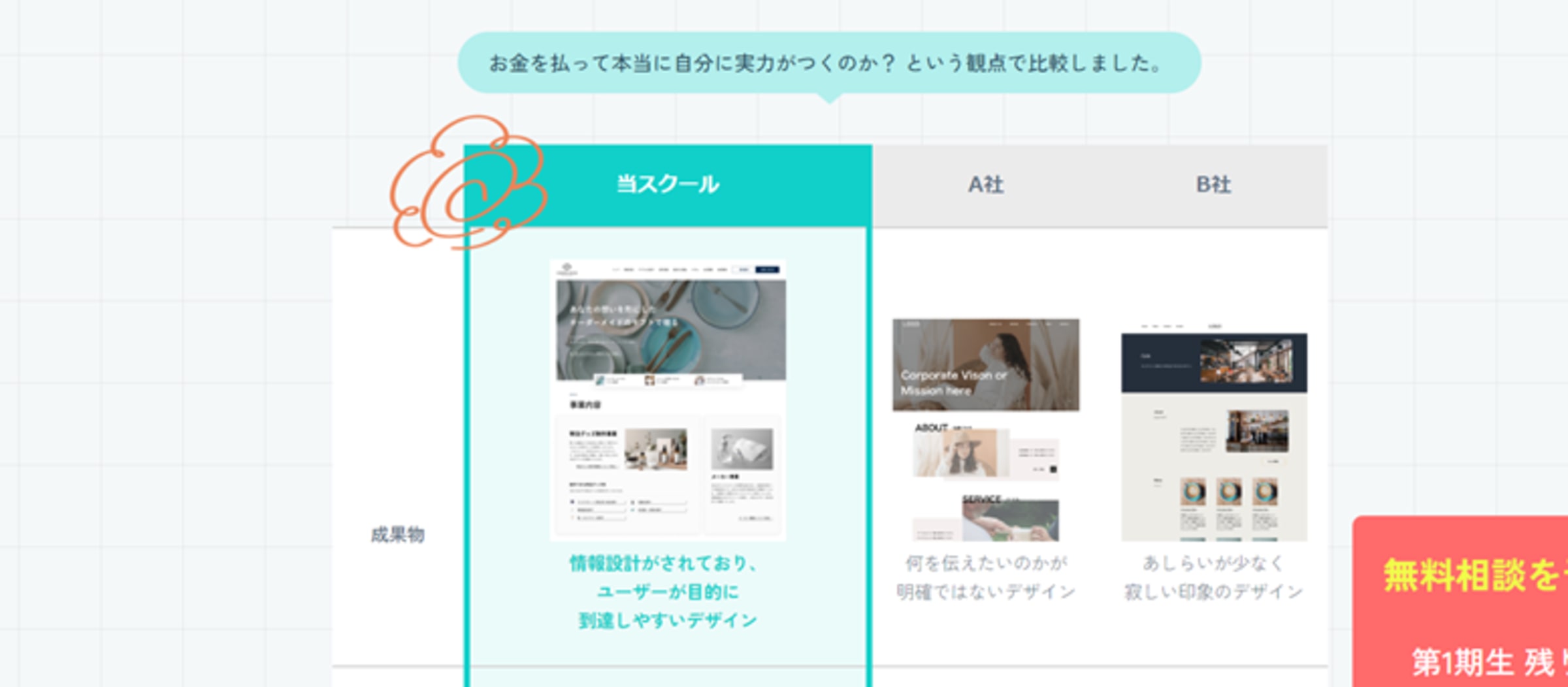This screenshot has width=1568, height=687.
Task: Select the B社 column header
Action: point(1213,185)
